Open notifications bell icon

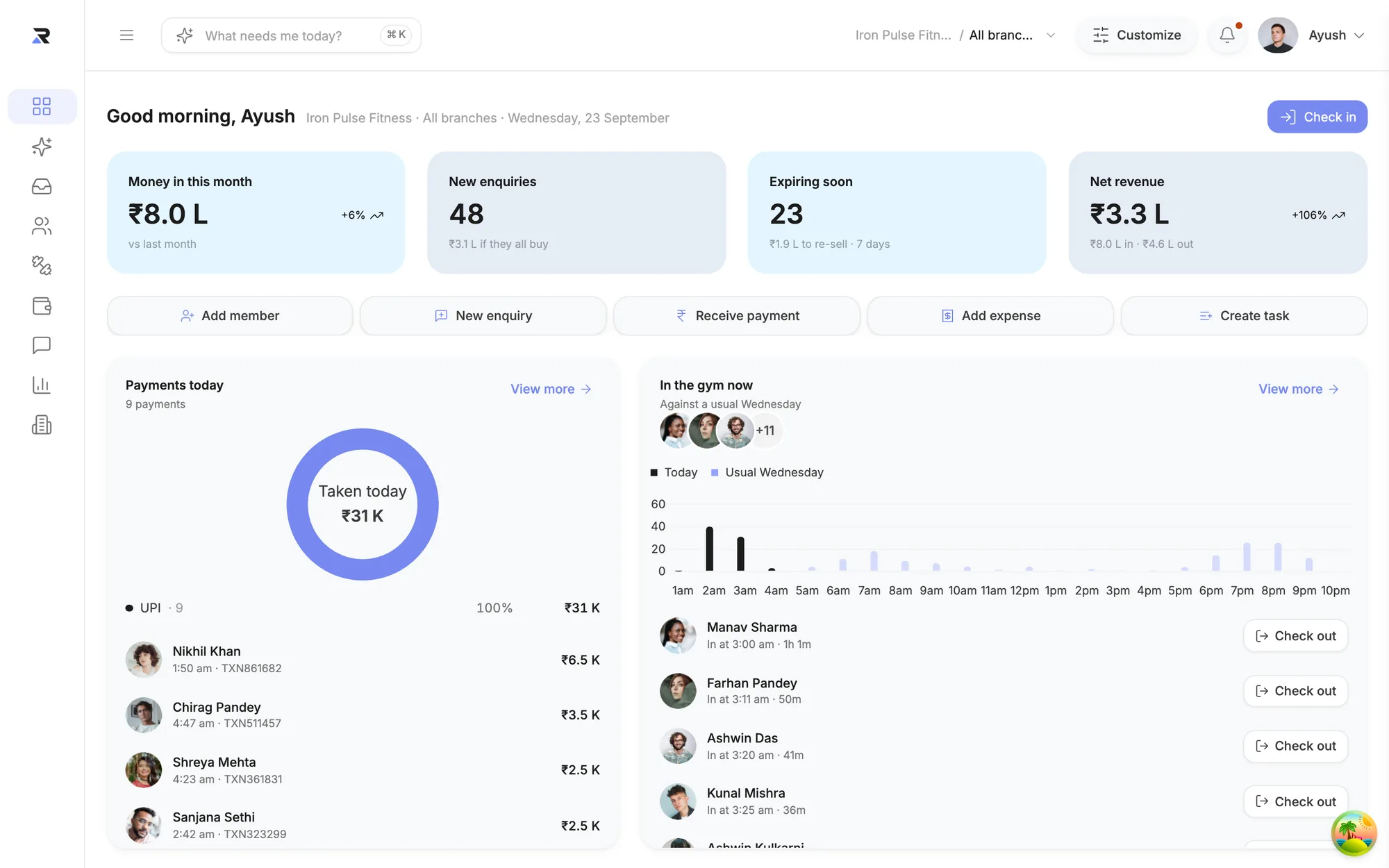point(1227,35)
